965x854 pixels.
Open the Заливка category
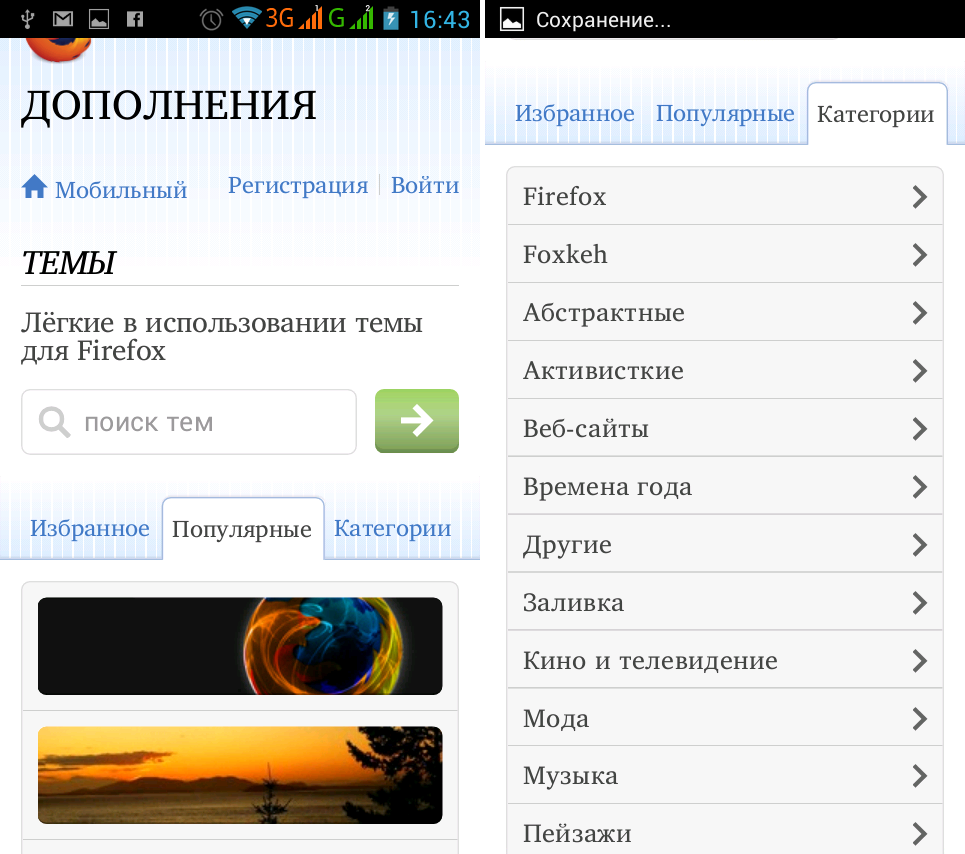coord(725,602)
